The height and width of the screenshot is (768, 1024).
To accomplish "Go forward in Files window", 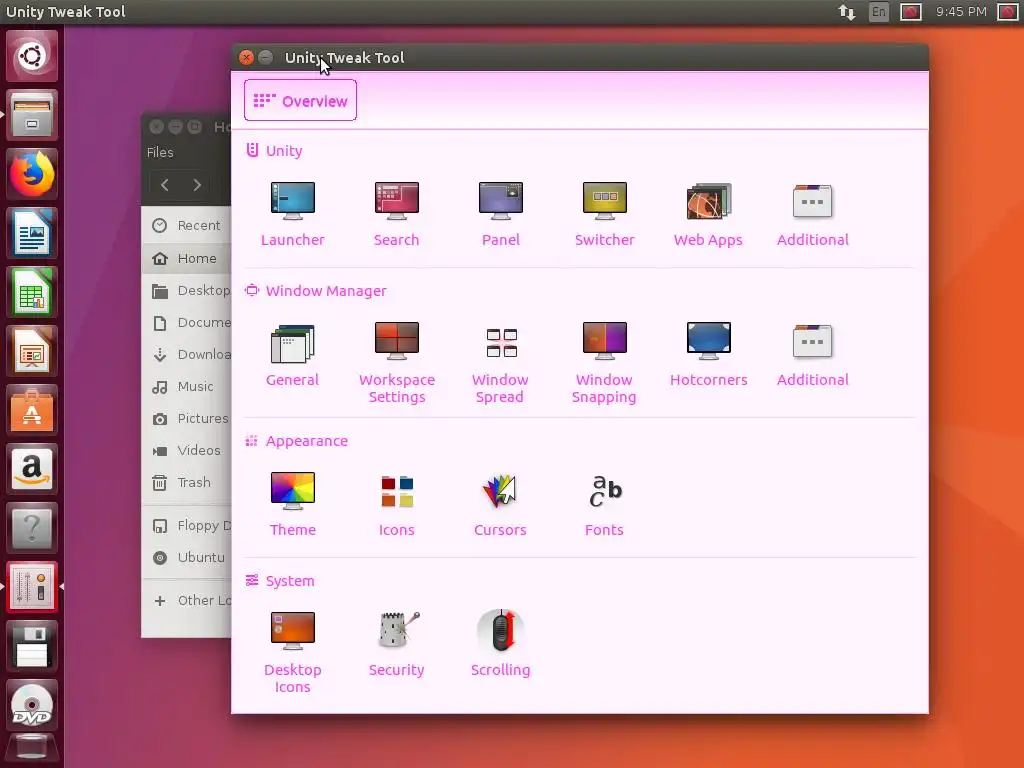I will pos(197,185).
